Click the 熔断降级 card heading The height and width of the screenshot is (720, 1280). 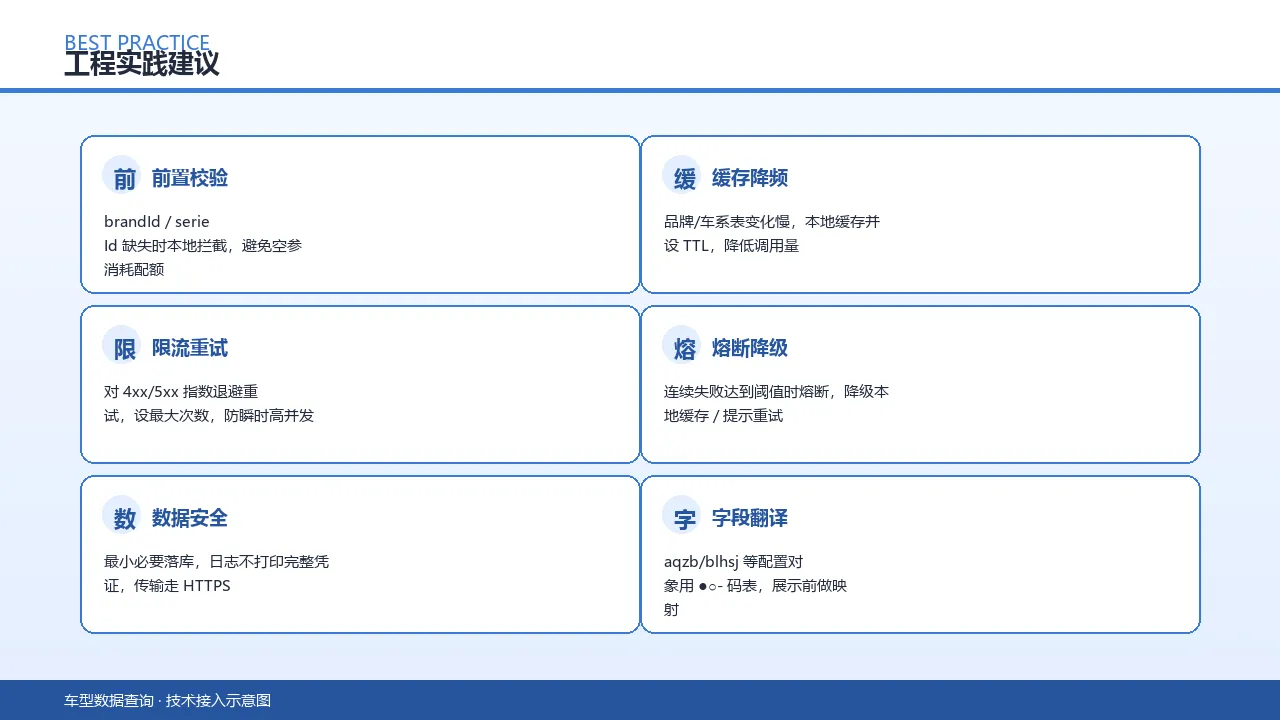pyautogui.click(x=750, y=348)
